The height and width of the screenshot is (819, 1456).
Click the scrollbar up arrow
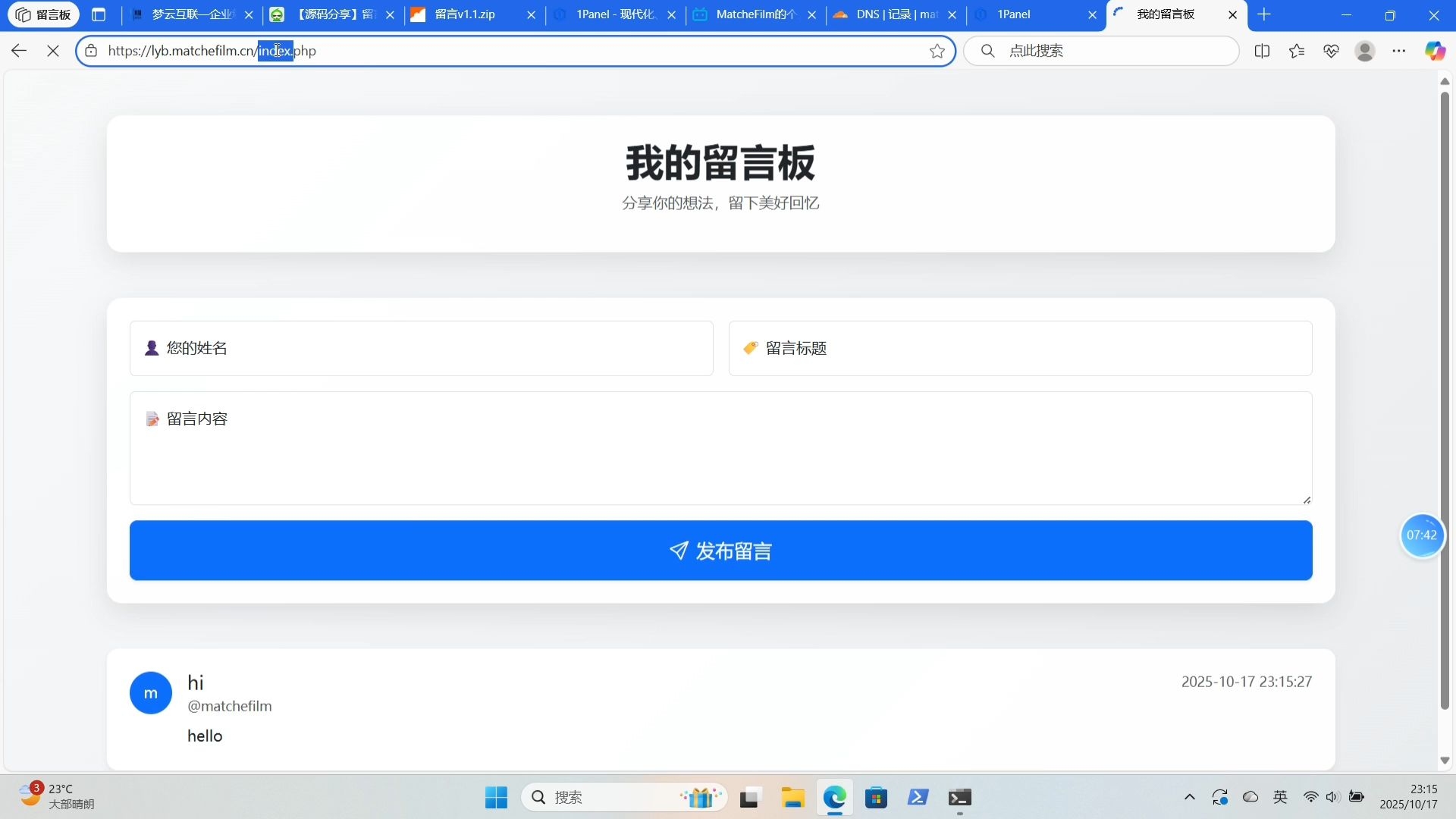click(x=1445, y=81)
